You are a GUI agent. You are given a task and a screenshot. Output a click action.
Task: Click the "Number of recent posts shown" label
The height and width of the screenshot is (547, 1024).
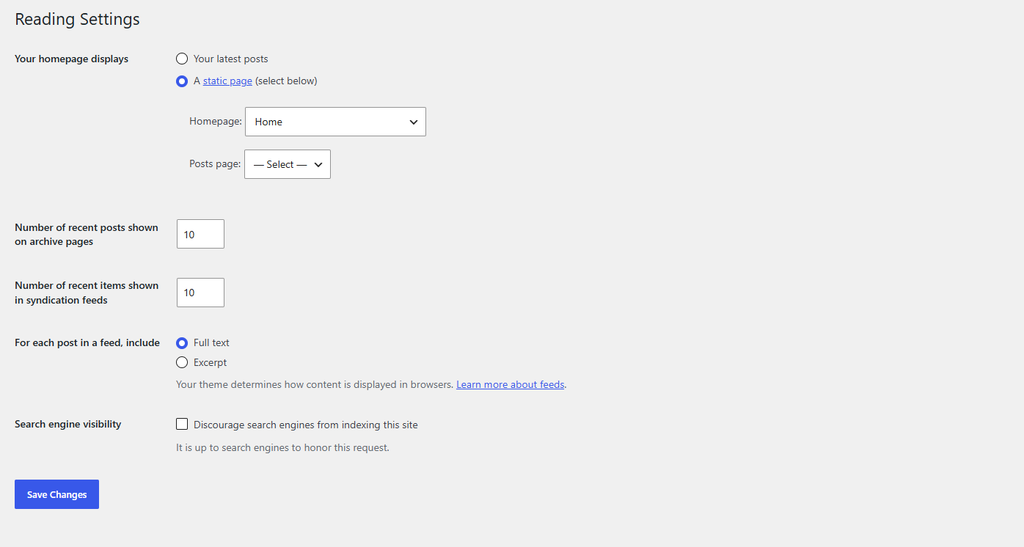point(86,234)
